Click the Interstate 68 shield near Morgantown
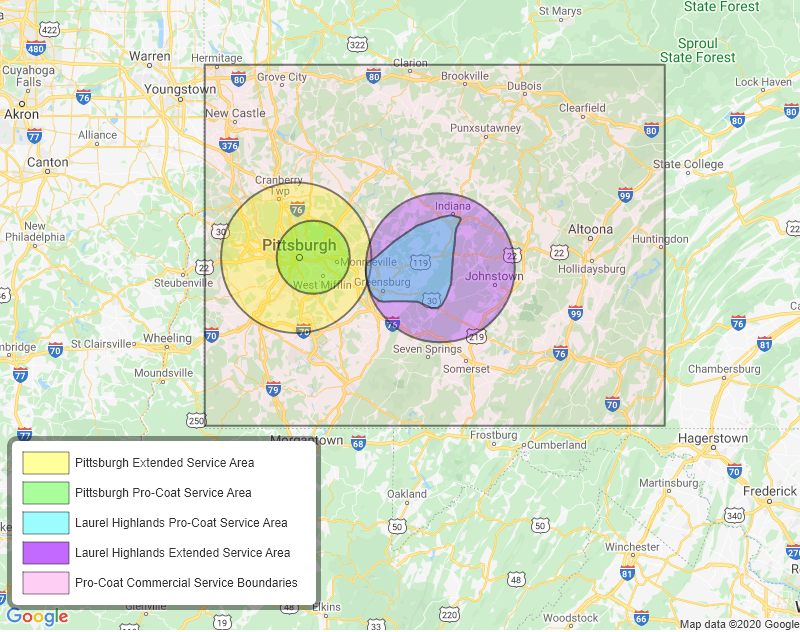 click(358, 443)
